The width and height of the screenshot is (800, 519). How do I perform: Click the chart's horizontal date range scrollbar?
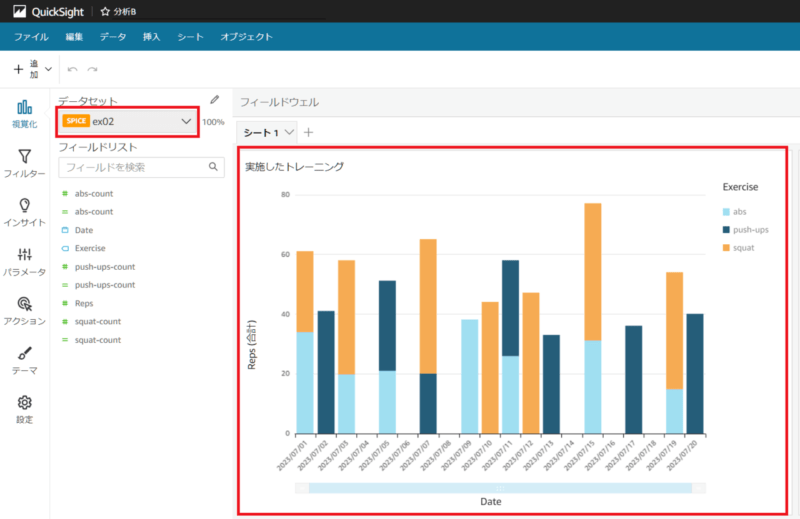pyautogui.click(x=500, y=488)
